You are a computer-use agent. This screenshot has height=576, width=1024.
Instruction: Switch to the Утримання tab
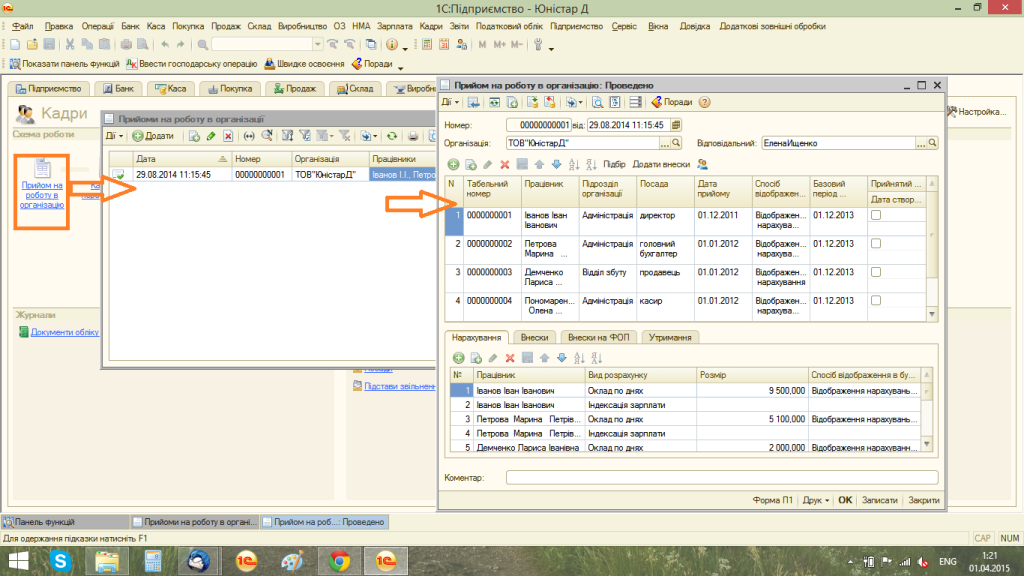point(670,338)
